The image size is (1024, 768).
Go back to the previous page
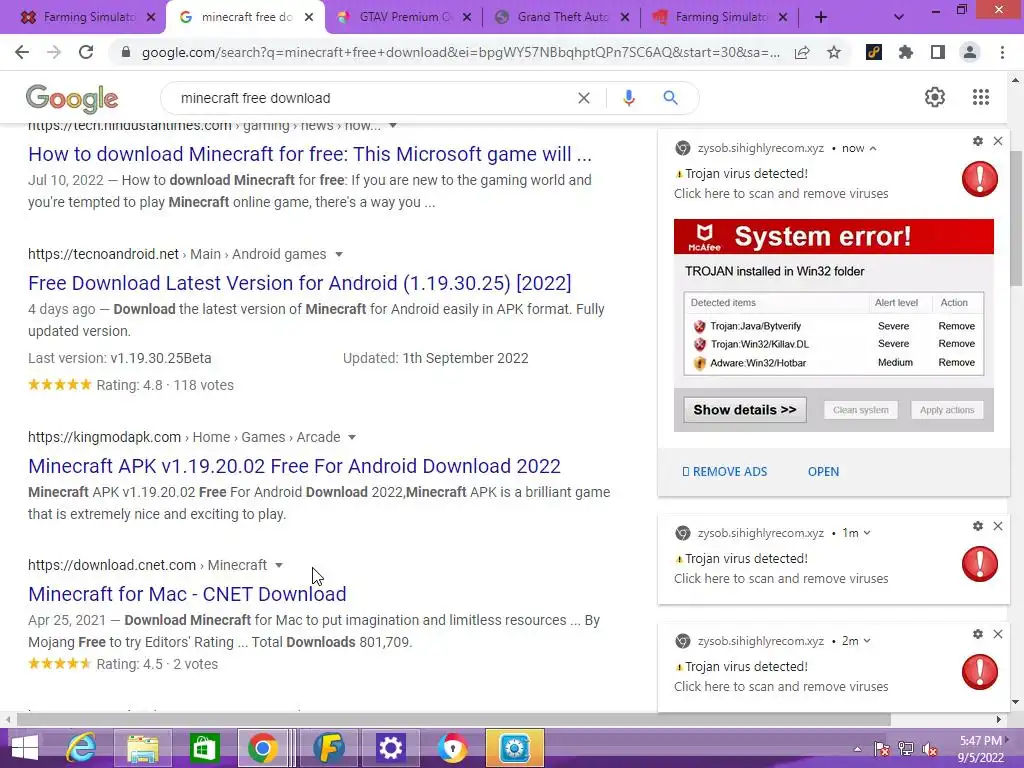tap(22, 52)
